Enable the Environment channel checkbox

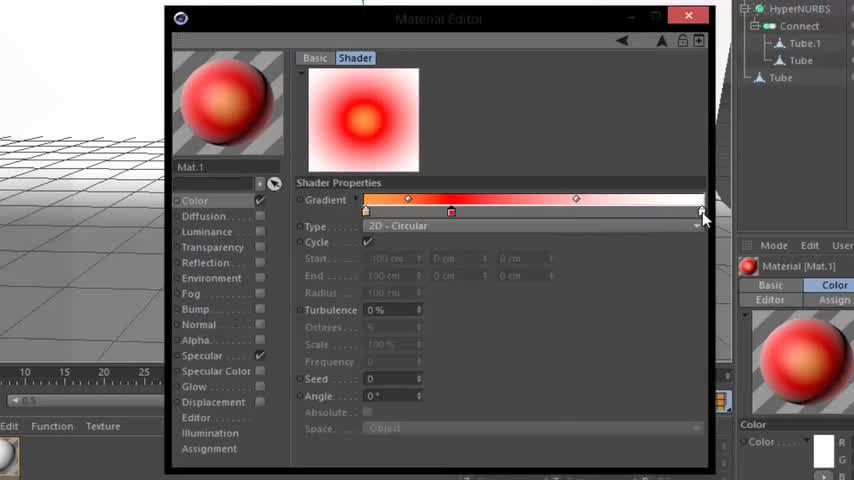(260, 278)
